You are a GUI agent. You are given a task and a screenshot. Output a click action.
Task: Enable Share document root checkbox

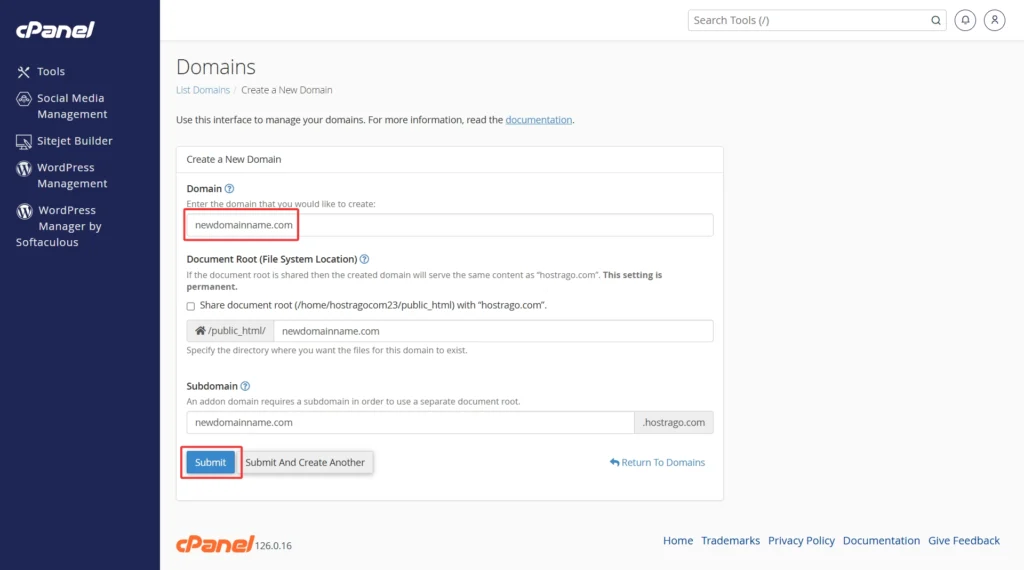tap(191, 306)
